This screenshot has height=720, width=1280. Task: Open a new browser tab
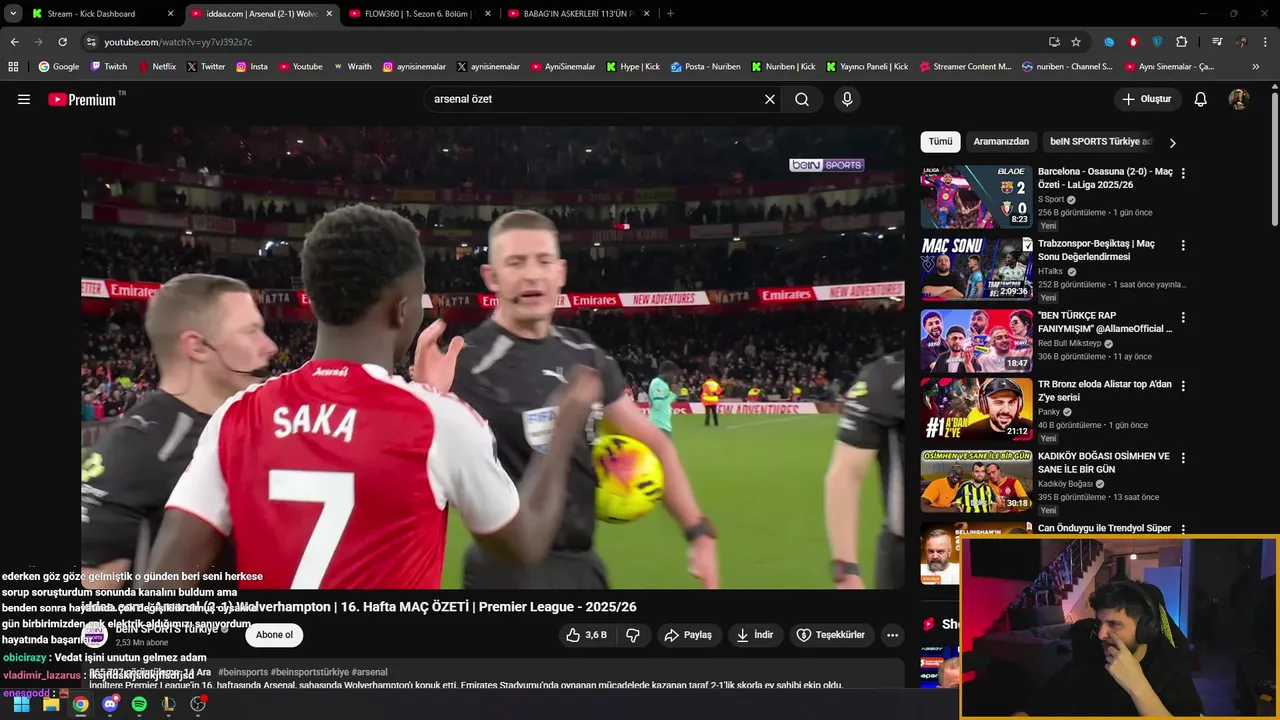(670, 14)
